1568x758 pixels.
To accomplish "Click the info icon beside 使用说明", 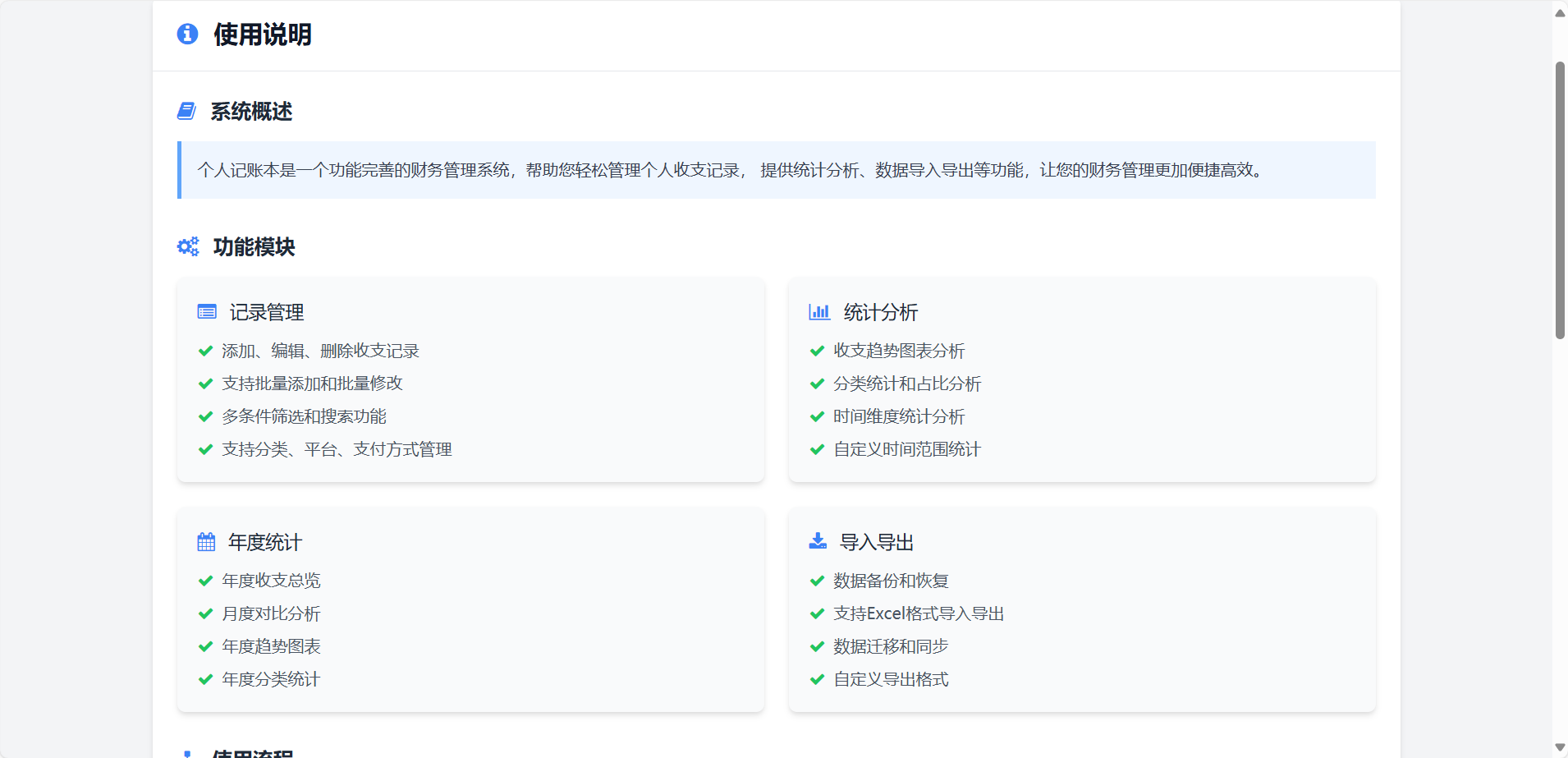I will [x=187, y=34].
